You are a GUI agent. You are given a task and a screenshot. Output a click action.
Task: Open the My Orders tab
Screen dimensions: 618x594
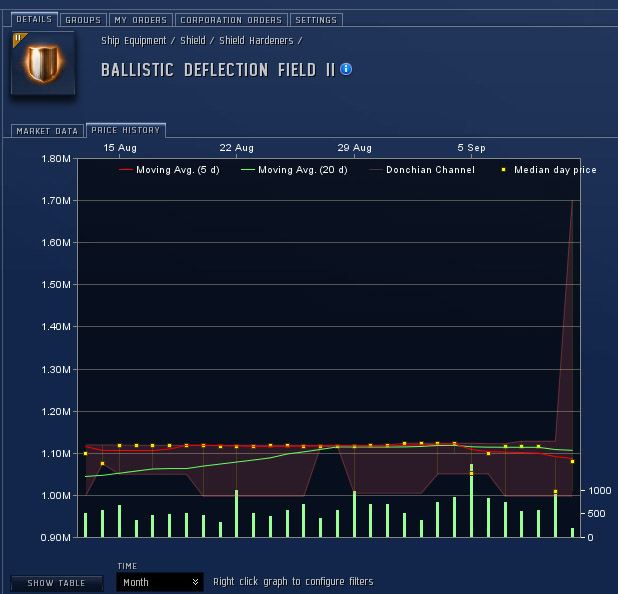click(x=141, y=20)
